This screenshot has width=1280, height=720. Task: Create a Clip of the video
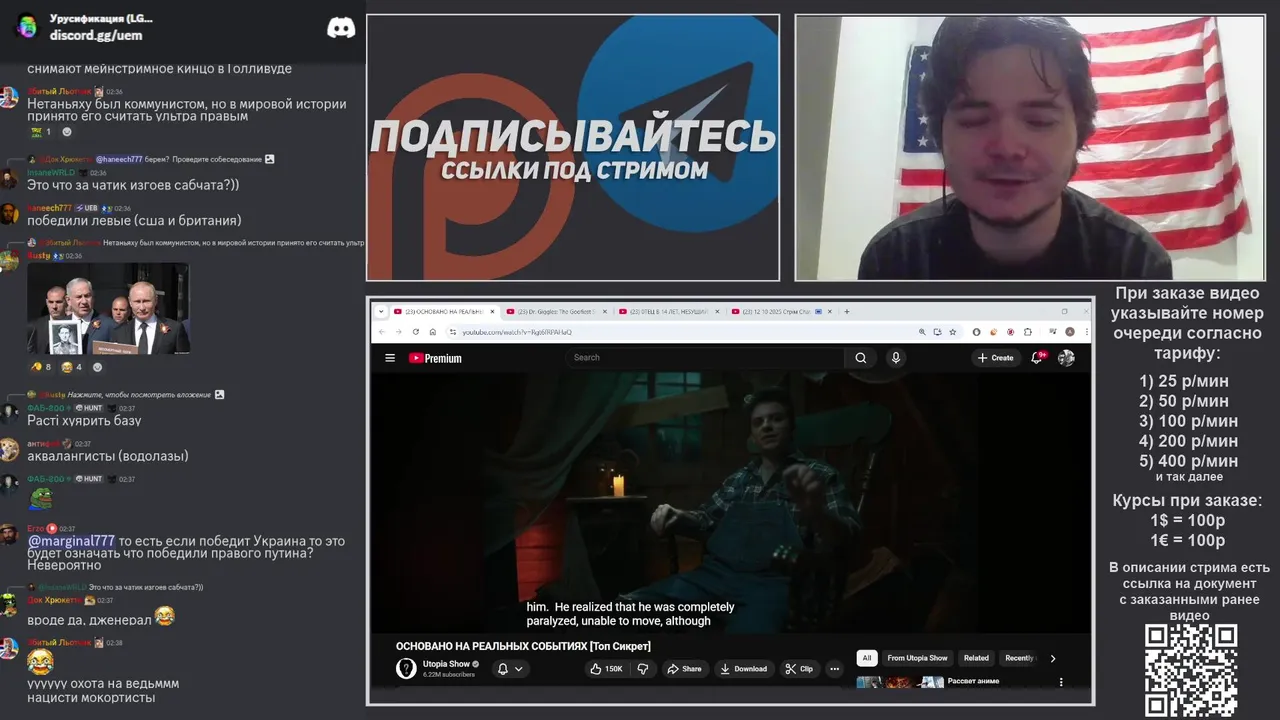pos(799,669)
